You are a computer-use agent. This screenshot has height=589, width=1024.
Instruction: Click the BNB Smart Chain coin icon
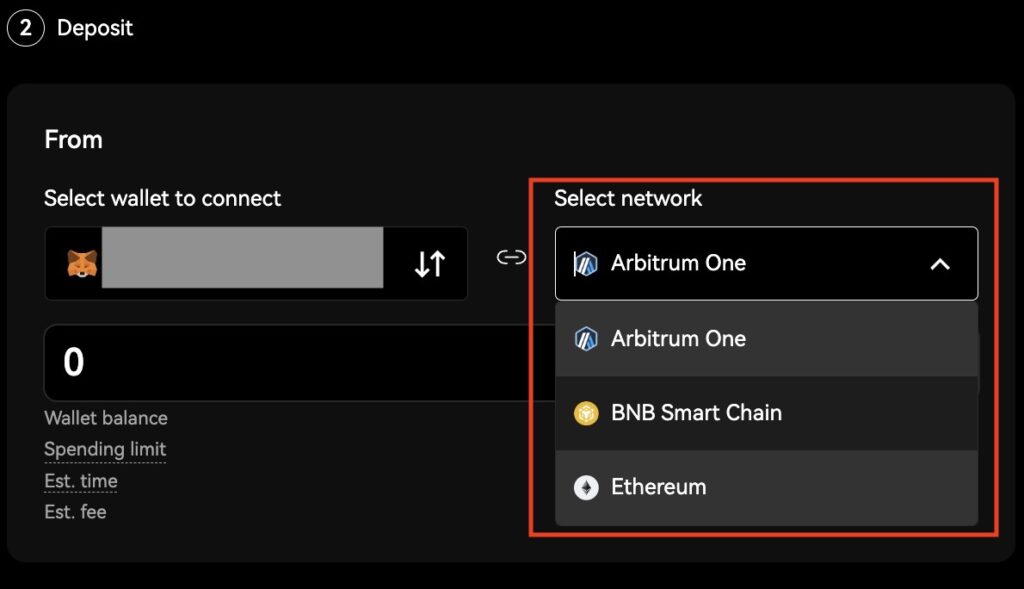586,413
